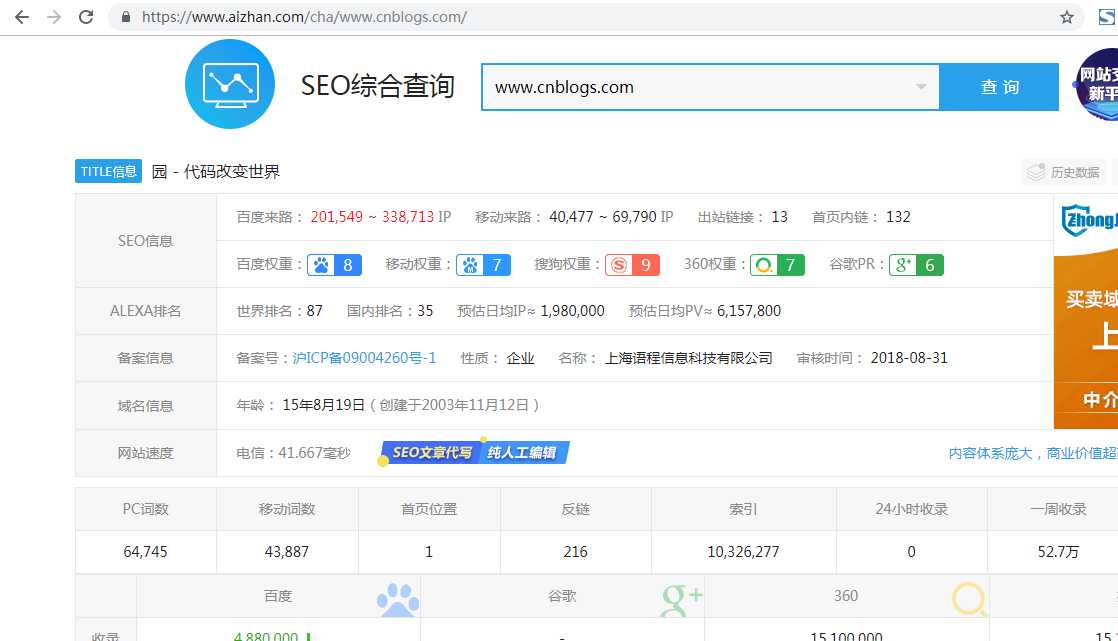Reload the page with refresh icon
This screenshot has width=1118, height=641.
pyautogui.click(x=86, y=17)
